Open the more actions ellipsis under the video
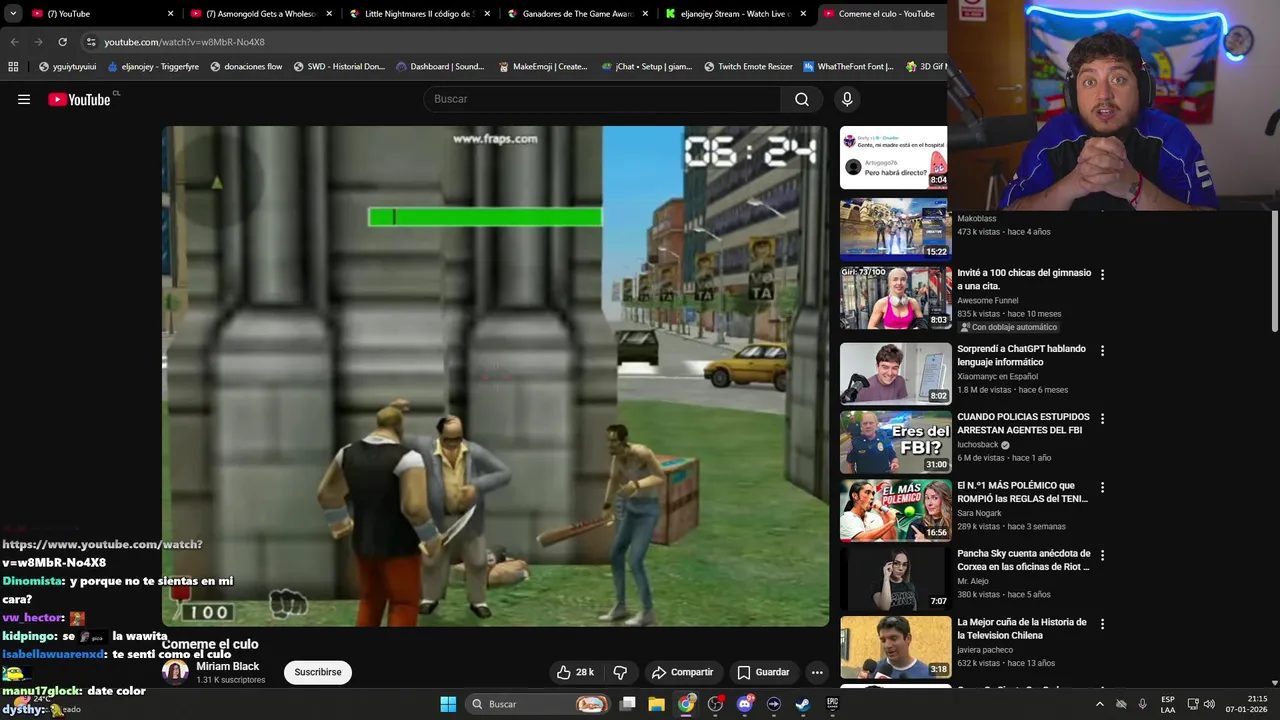This screenshot has height=720, width=1280. click(817, 672)
